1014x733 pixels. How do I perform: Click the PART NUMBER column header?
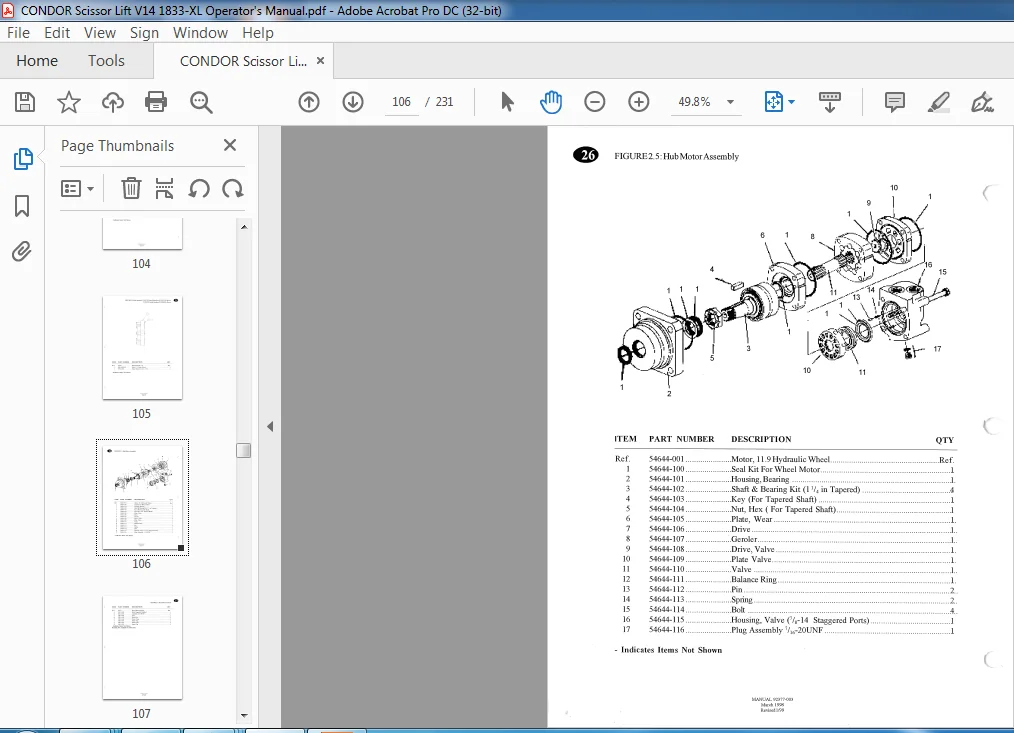[x=682, y=439]
